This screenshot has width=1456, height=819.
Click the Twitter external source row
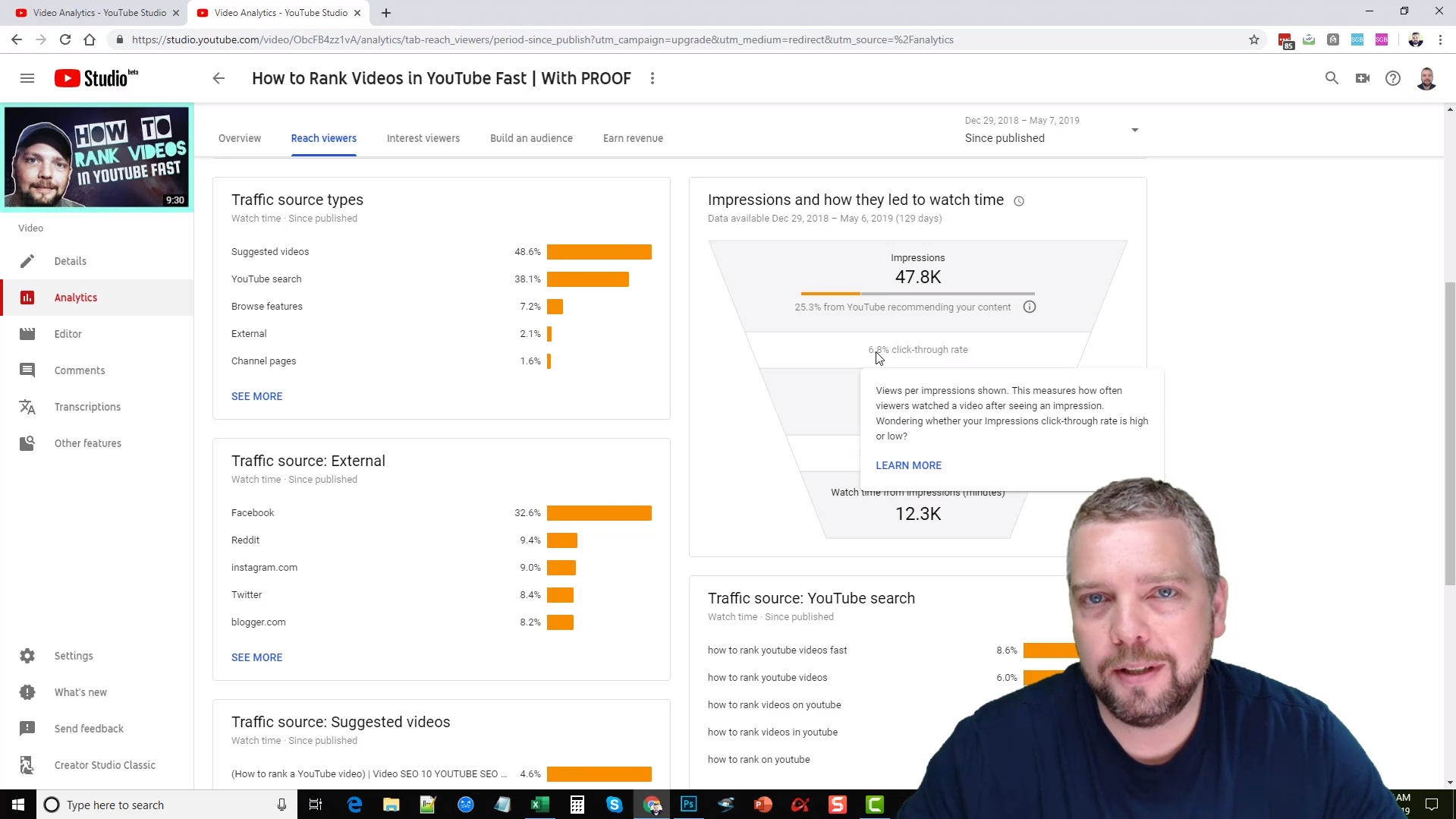pyautogui.click(x=442, y=595)
